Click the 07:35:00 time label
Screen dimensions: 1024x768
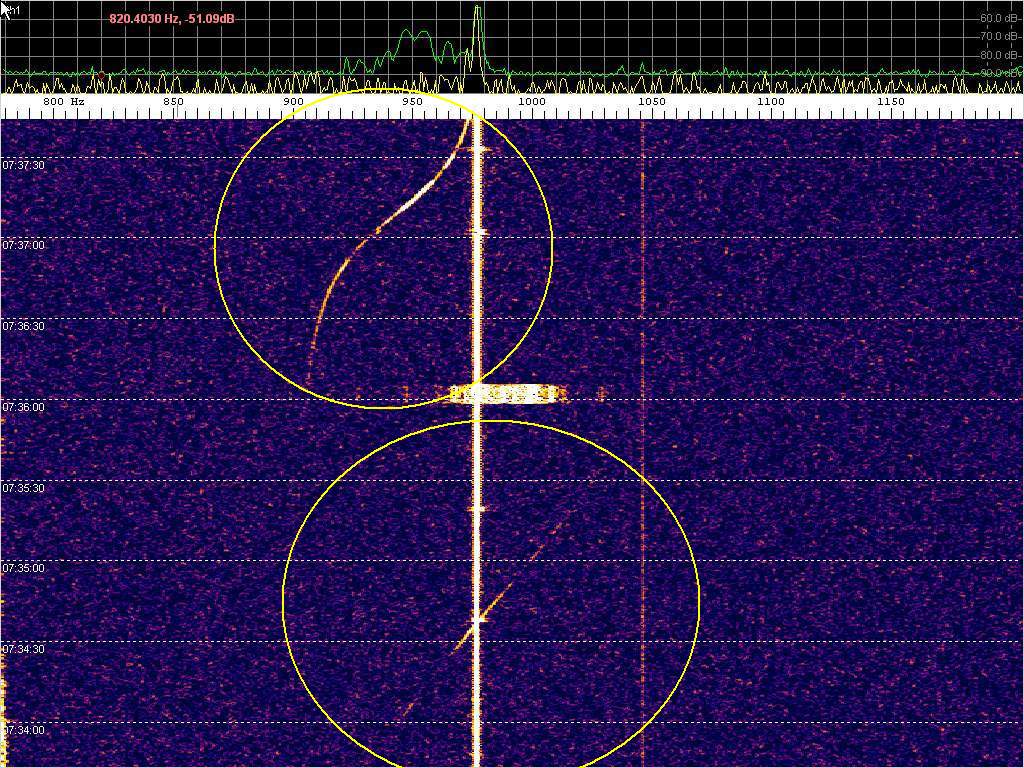click(23, 568)
